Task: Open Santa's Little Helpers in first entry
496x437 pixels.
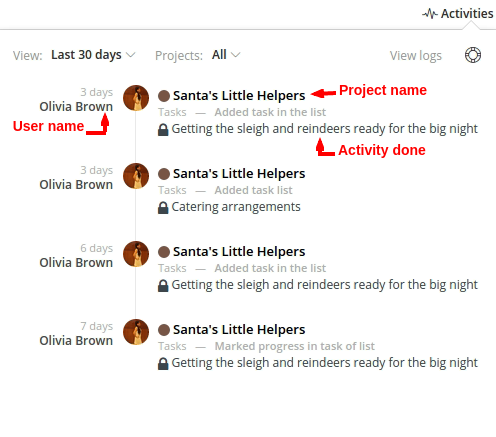Action: [239, 96]
